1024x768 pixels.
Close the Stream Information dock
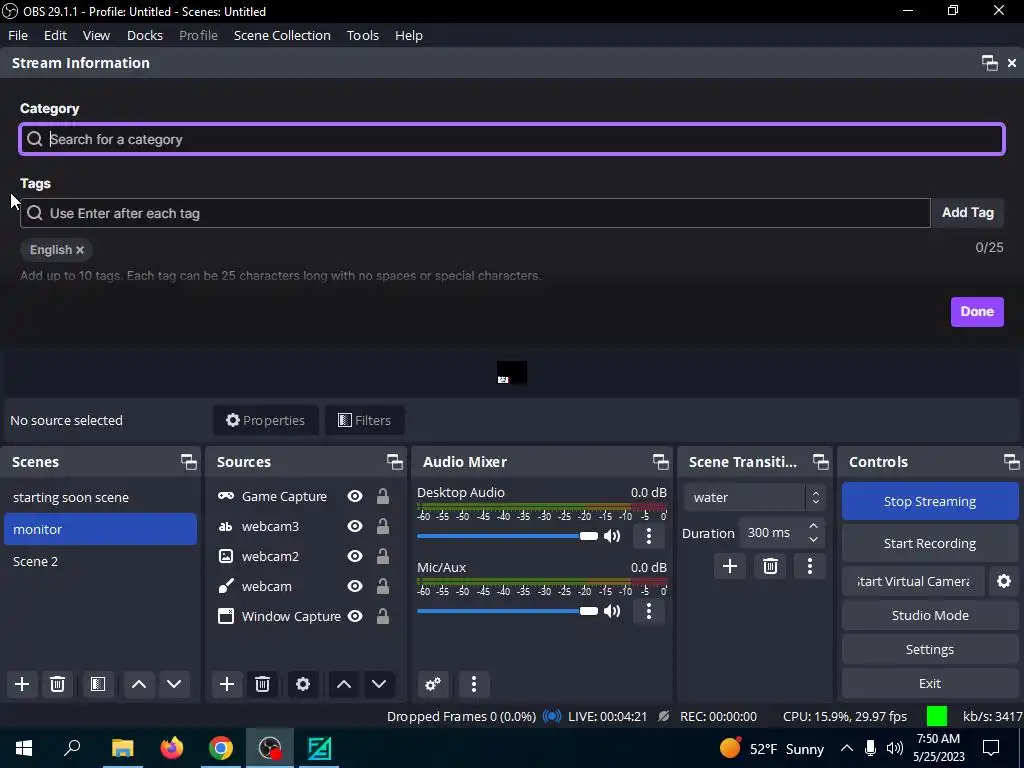pyautogui.click(x=1012, y=63)
